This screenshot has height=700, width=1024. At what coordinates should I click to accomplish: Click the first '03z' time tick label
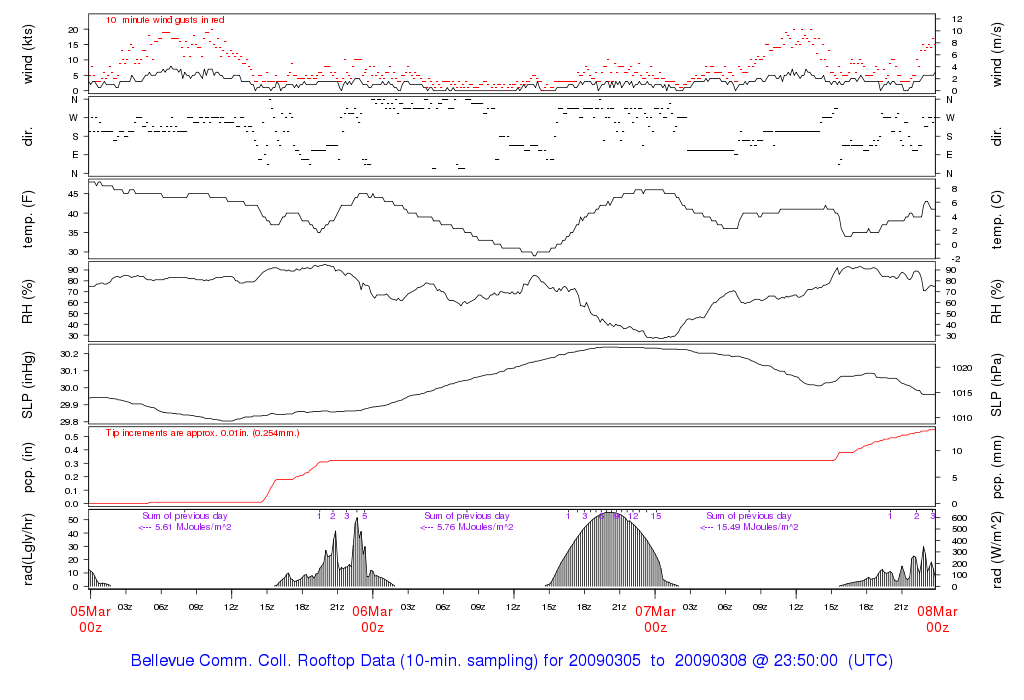pos(125,607)
